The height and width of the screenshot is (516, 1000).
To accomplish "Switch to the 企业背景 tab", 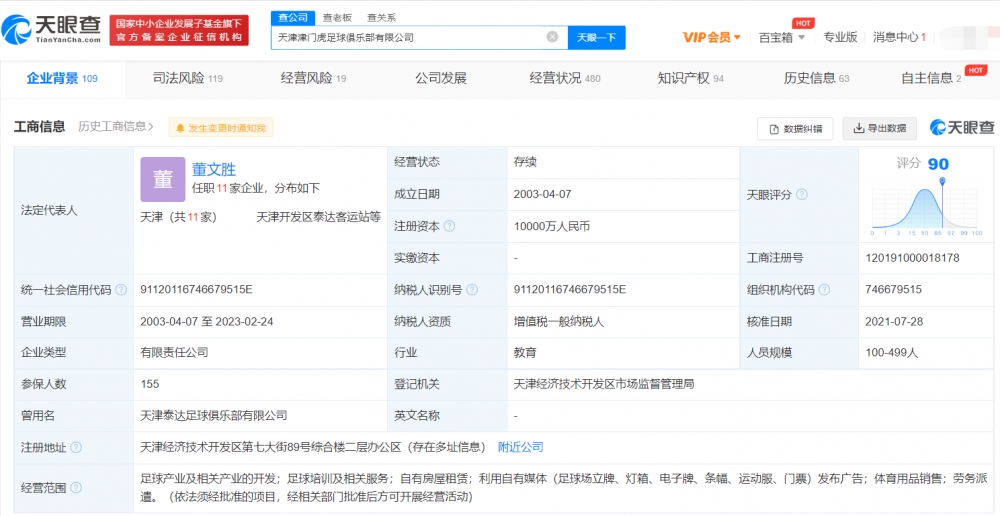I will coord(62,78).
